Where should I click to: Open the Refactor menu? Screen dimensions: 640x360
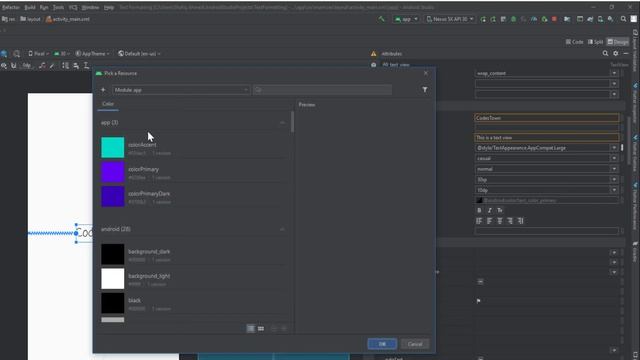coord(10,7)
